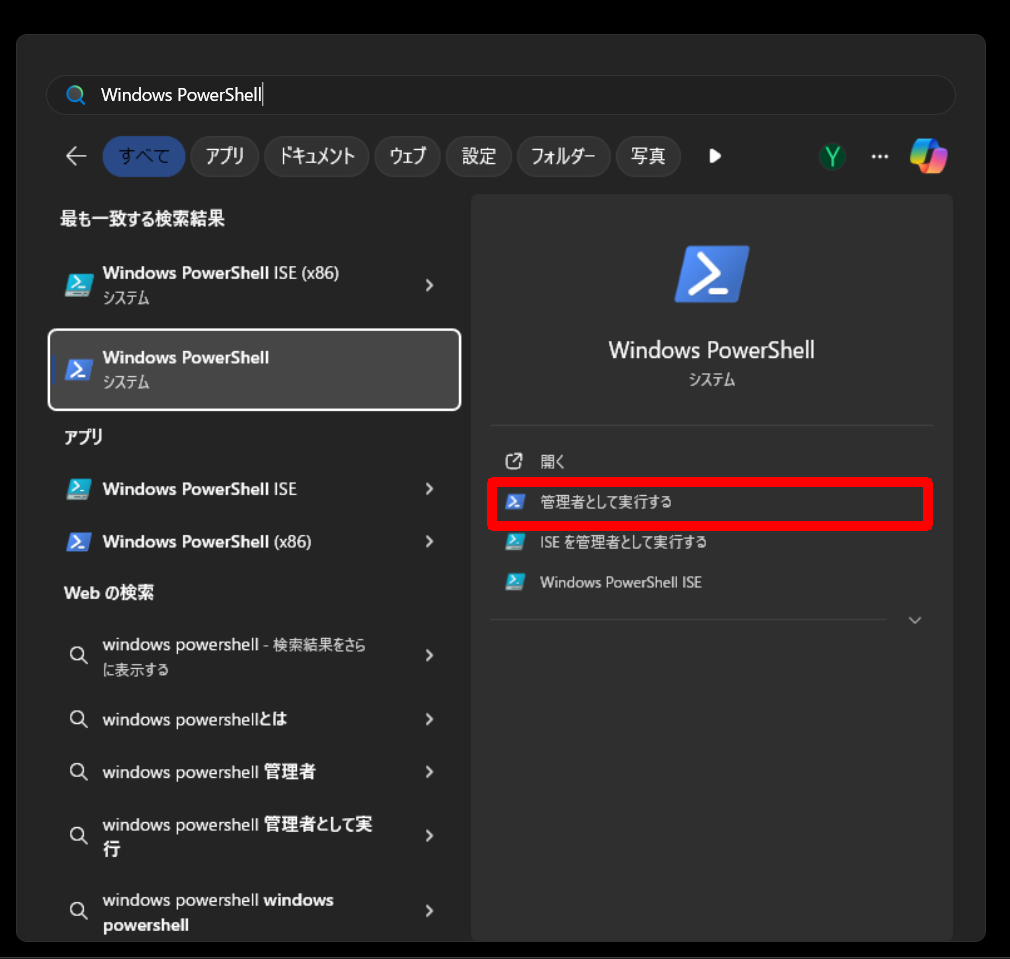Click Windows PowerShell (x86) app icon
1010x959 pixels.
[x=79, y=542]
